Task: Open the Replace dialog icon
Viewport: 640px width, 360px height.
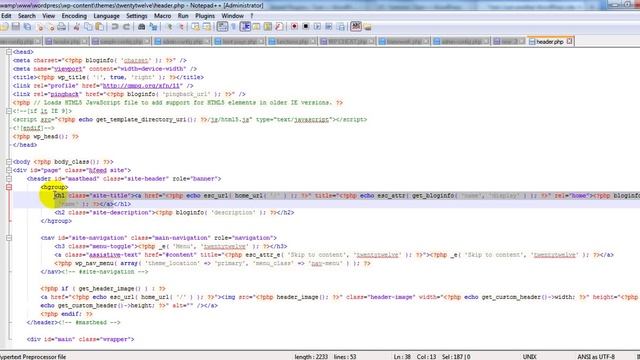Action: pos(153,27)
